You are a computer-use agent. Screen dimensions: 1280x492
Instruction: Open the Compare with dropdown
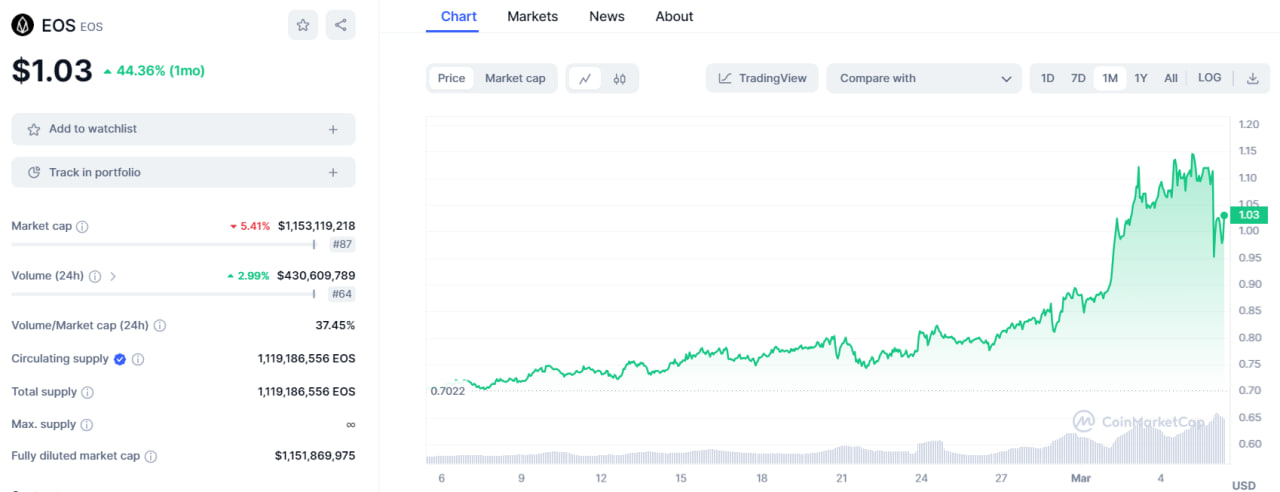pos(924,78)
